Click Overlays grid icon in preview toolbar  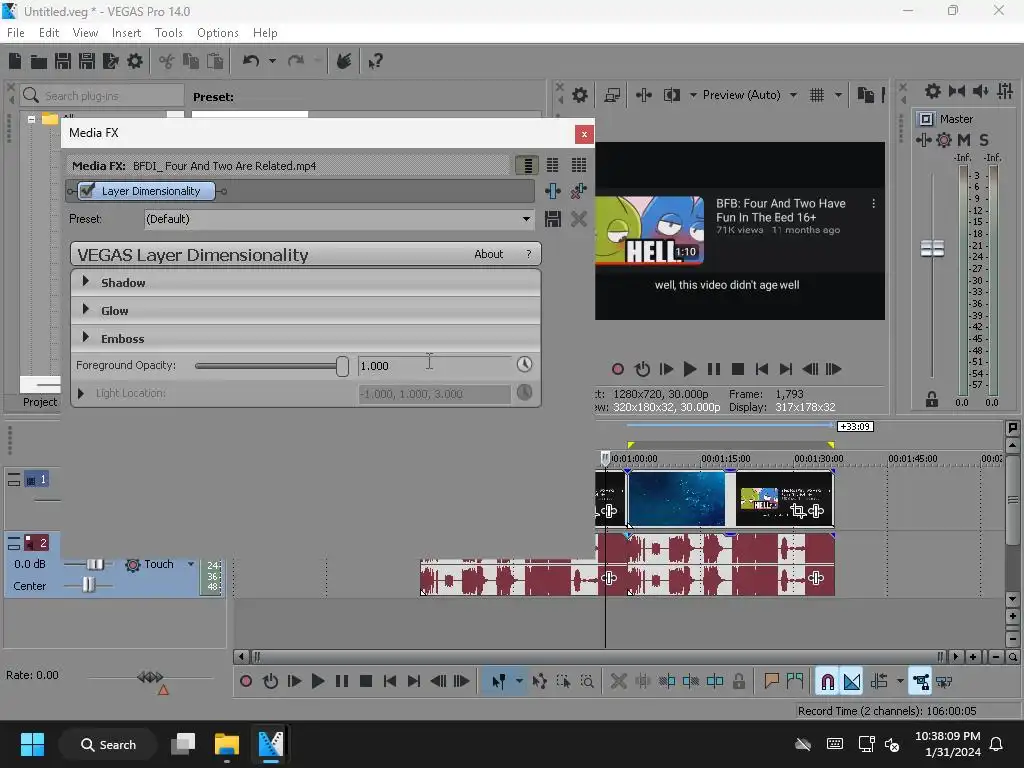(x=817, y=95)
